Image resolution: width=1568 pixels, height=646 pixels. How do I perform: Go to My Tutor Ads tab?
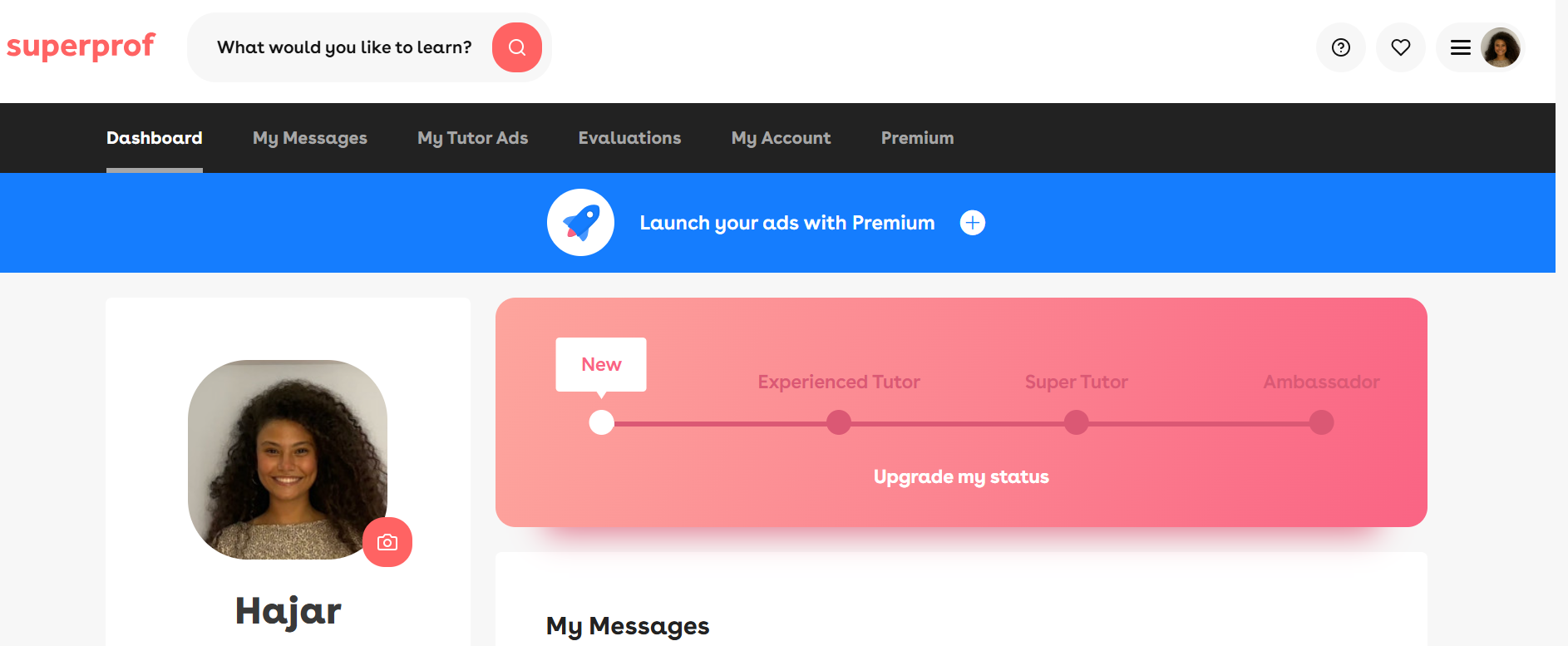[472, 138]
